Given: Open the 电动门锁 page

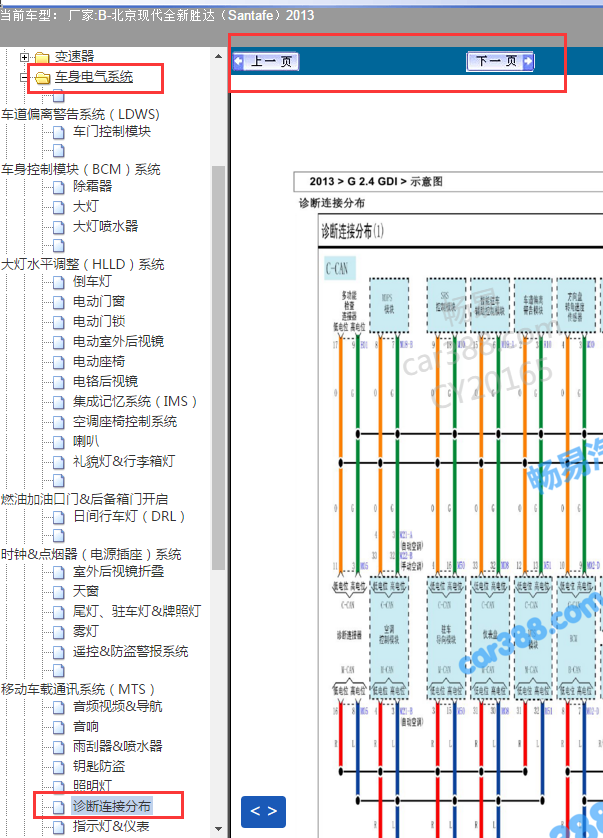Looking at the screenshot, I should coord(99,321).
